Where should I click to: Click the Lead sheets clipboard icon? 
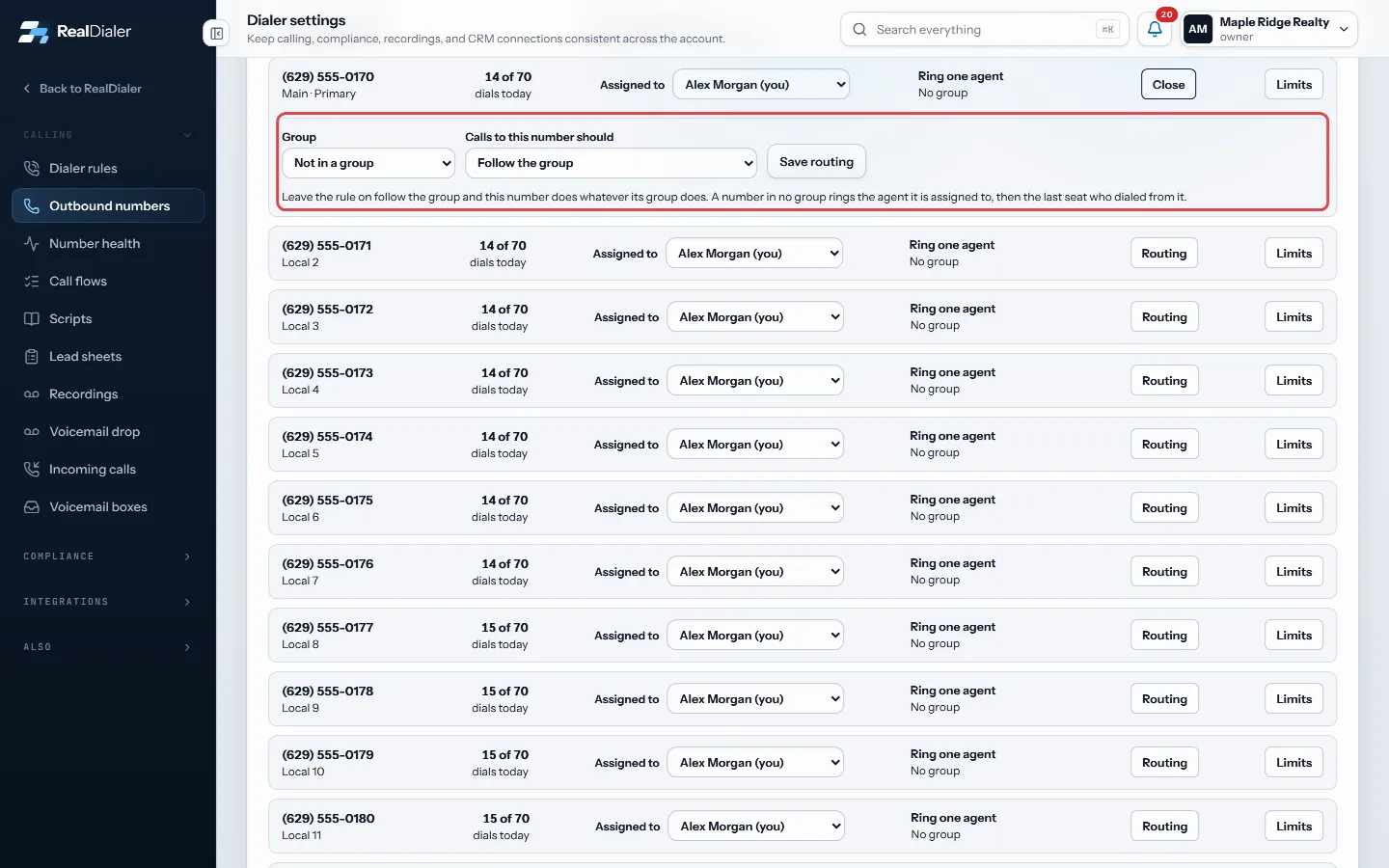(32, 357)
